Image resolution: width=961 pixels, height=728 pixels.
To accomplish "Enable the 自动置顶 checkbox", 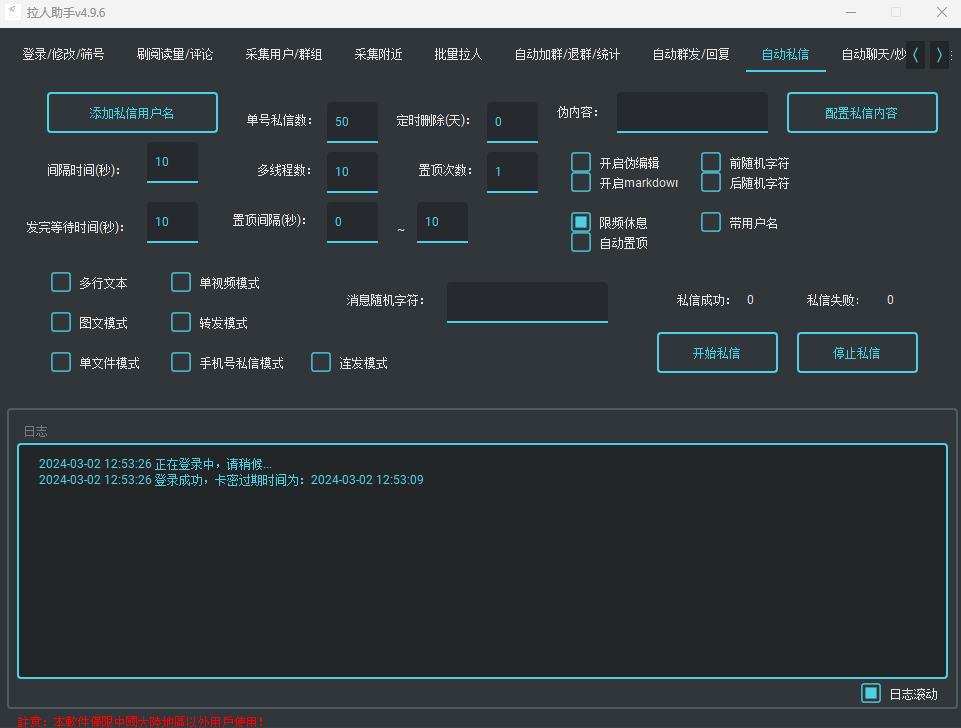I will (x=581, y=242).
